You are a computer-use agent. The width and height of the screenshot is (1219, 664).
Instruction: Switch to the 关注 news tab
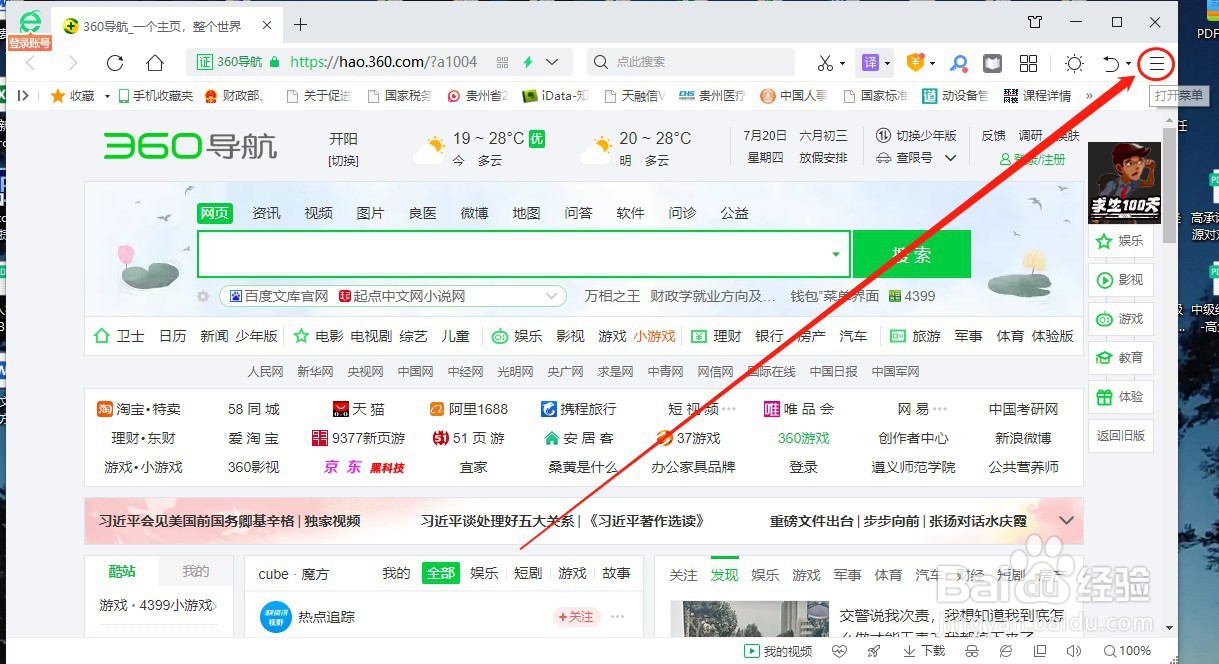(683, 575)
